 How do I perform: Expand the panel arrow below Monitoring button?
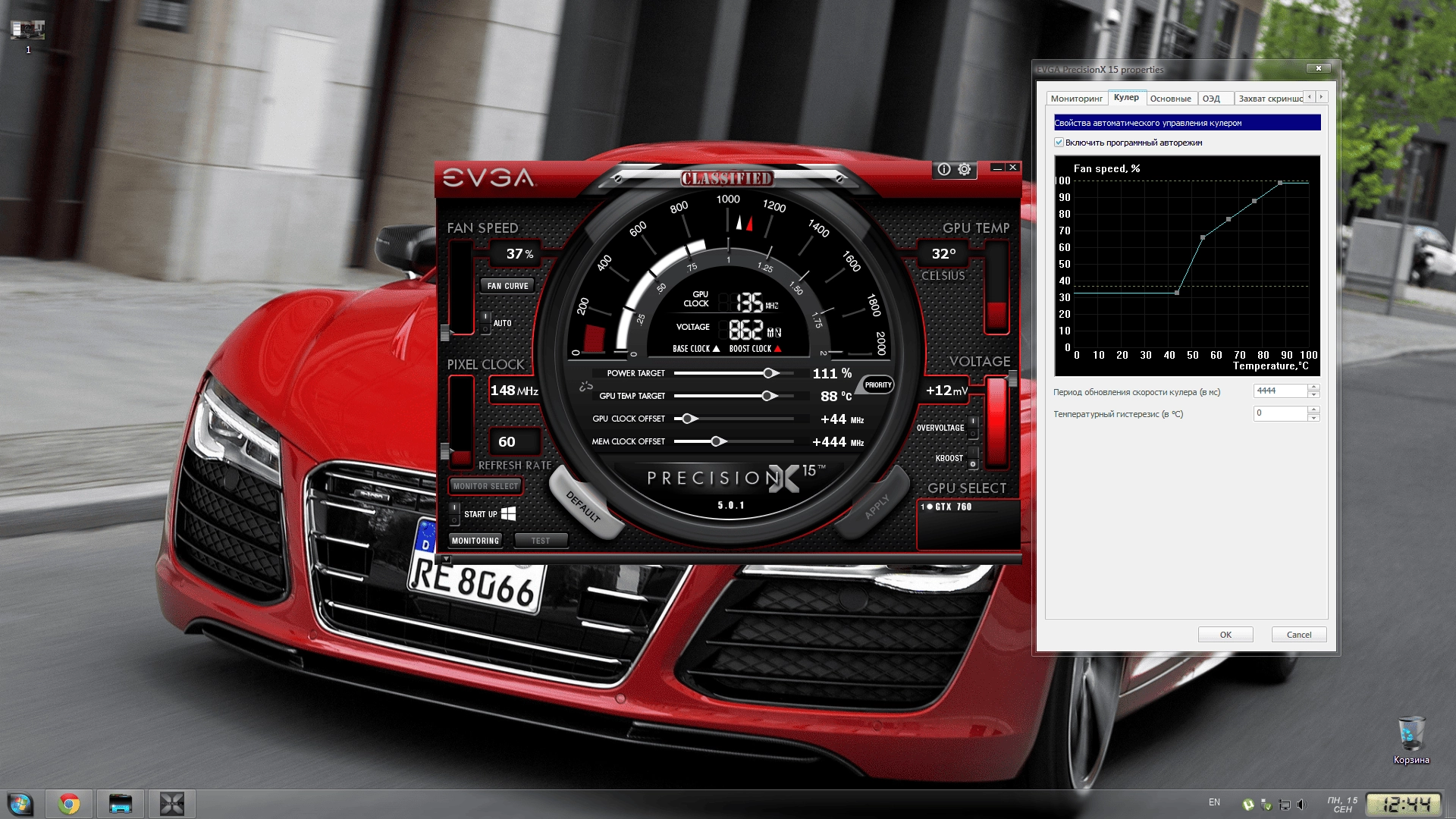point(447,559)
